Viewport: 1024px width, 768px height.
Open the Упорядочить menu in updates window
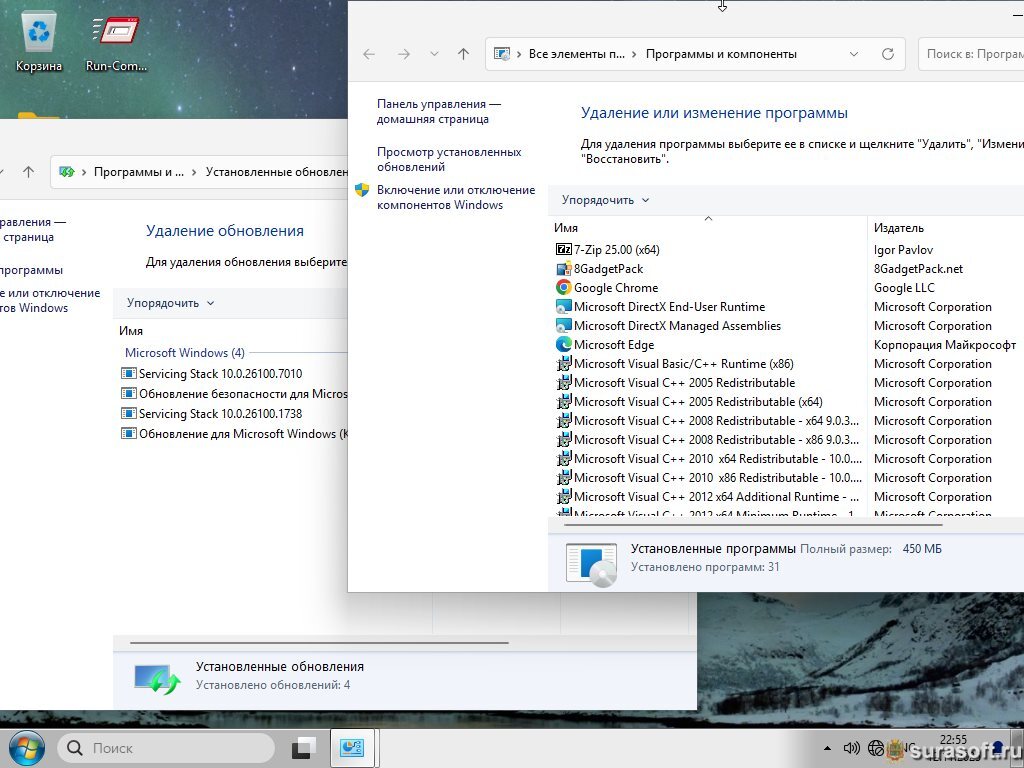pyautogui.click(x=170, y=303)
